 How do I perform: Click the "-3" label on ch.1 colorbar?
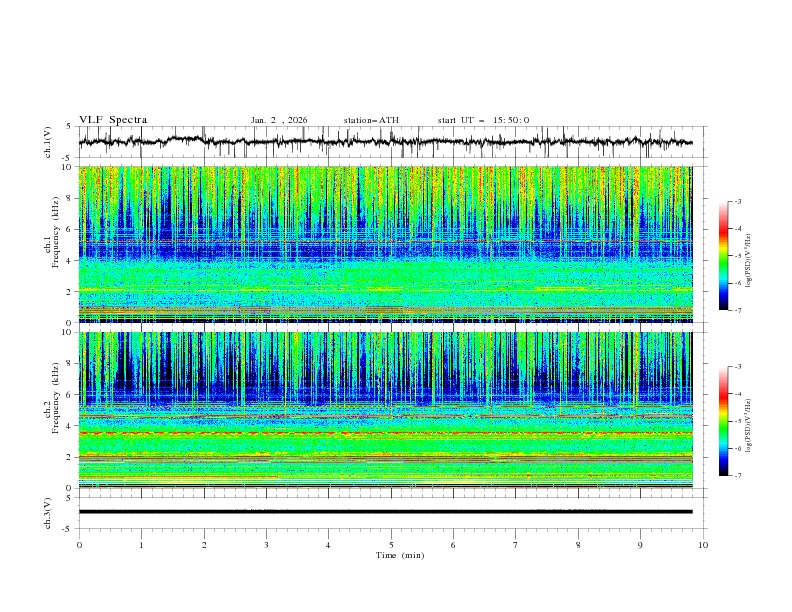[738, 201]
